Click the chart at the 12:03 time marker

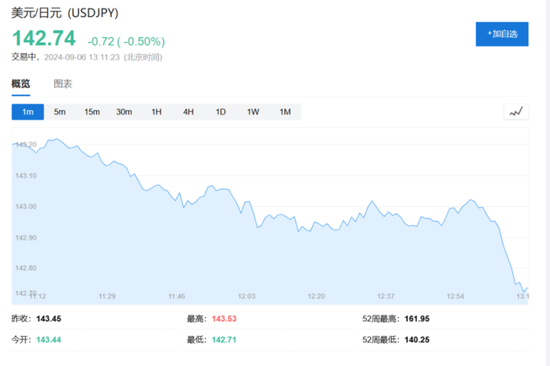click(x=247, y=296)
